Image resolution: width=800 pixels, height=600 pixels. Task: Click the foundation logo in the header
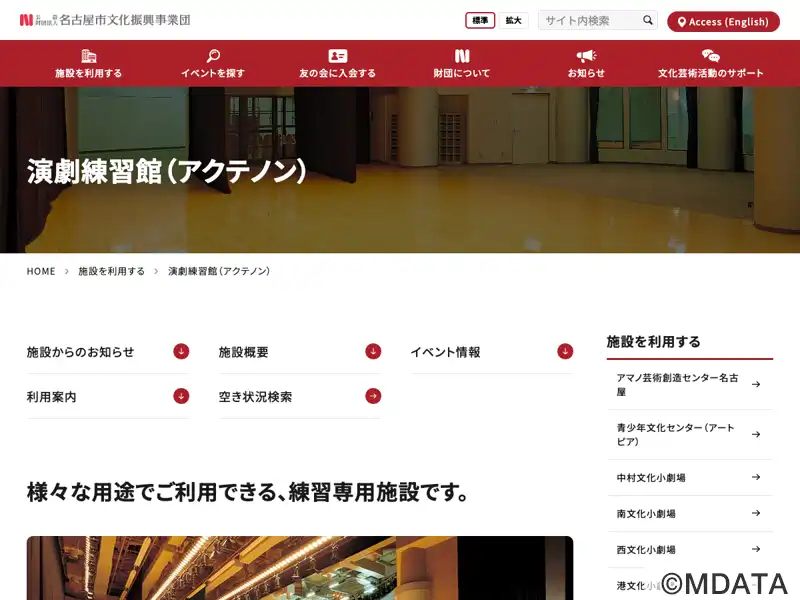[x=105, y=20]
